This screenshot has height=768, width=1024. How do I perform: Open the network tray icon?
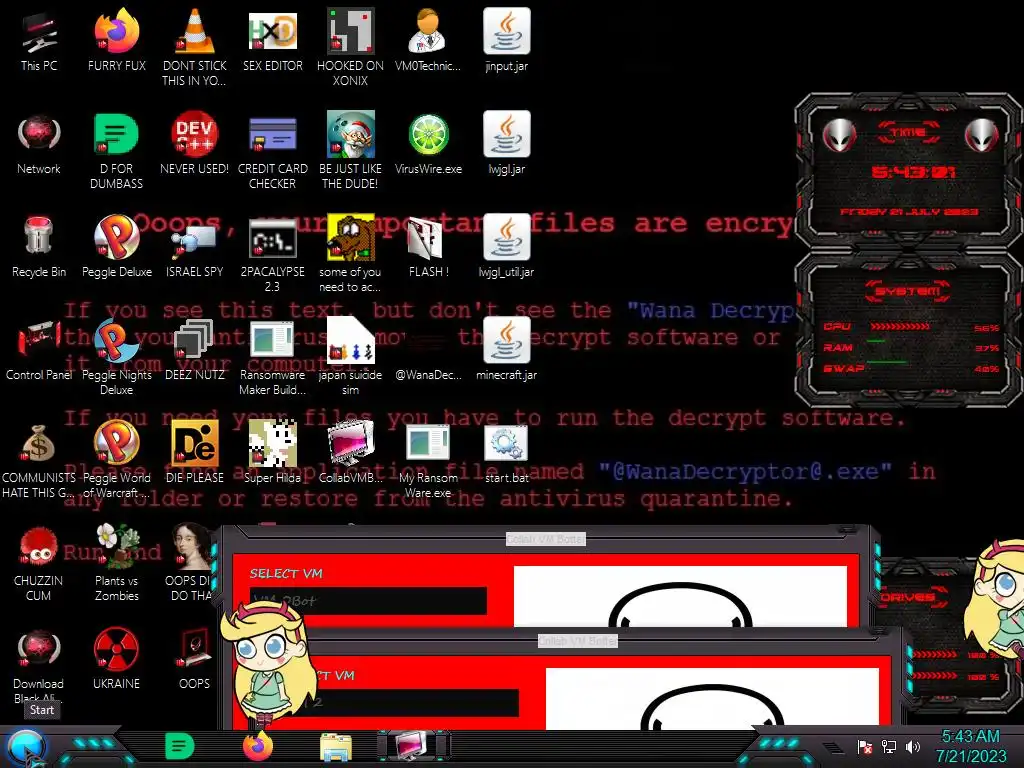point(889,746)
